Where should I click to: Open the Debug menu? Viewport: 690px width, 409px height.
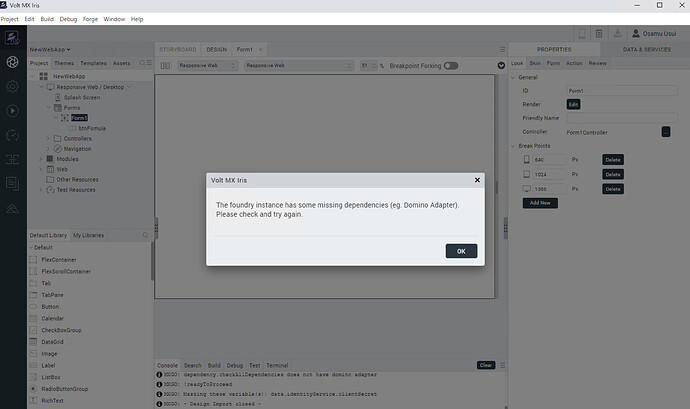coord(68,19)
